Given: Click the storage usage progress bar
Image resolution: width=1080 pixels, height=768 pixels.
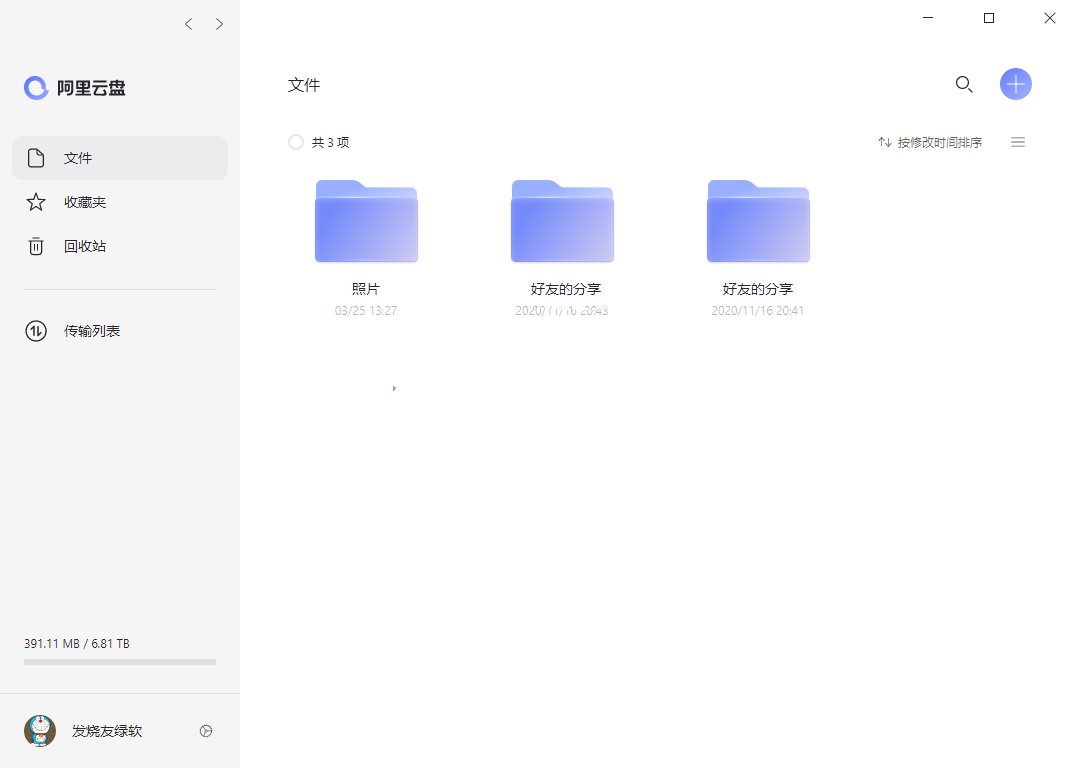Looking at the screenshot, I should (x=120, y=662).
